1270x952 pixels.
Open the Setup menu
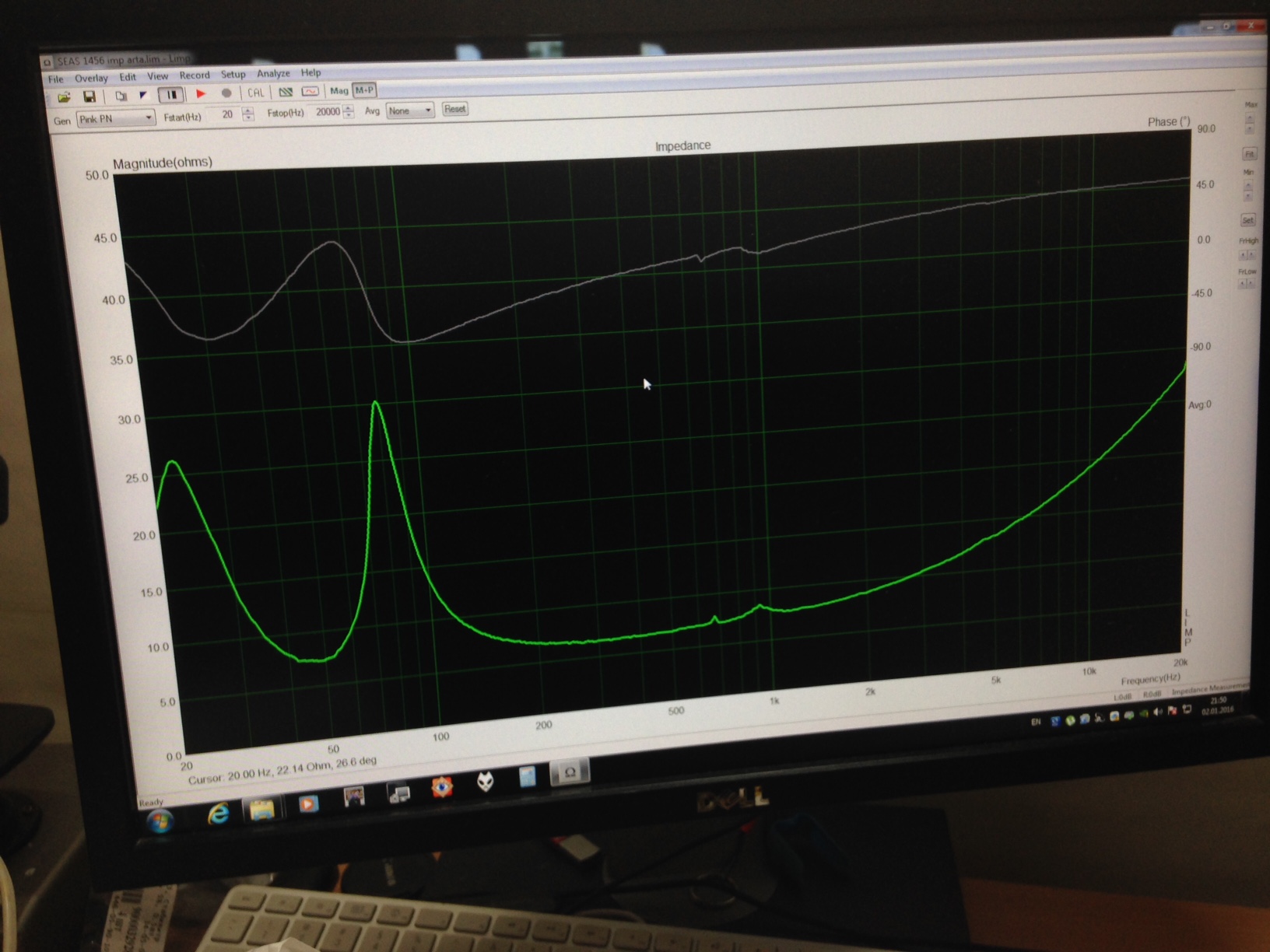click(x=233, y=75)
